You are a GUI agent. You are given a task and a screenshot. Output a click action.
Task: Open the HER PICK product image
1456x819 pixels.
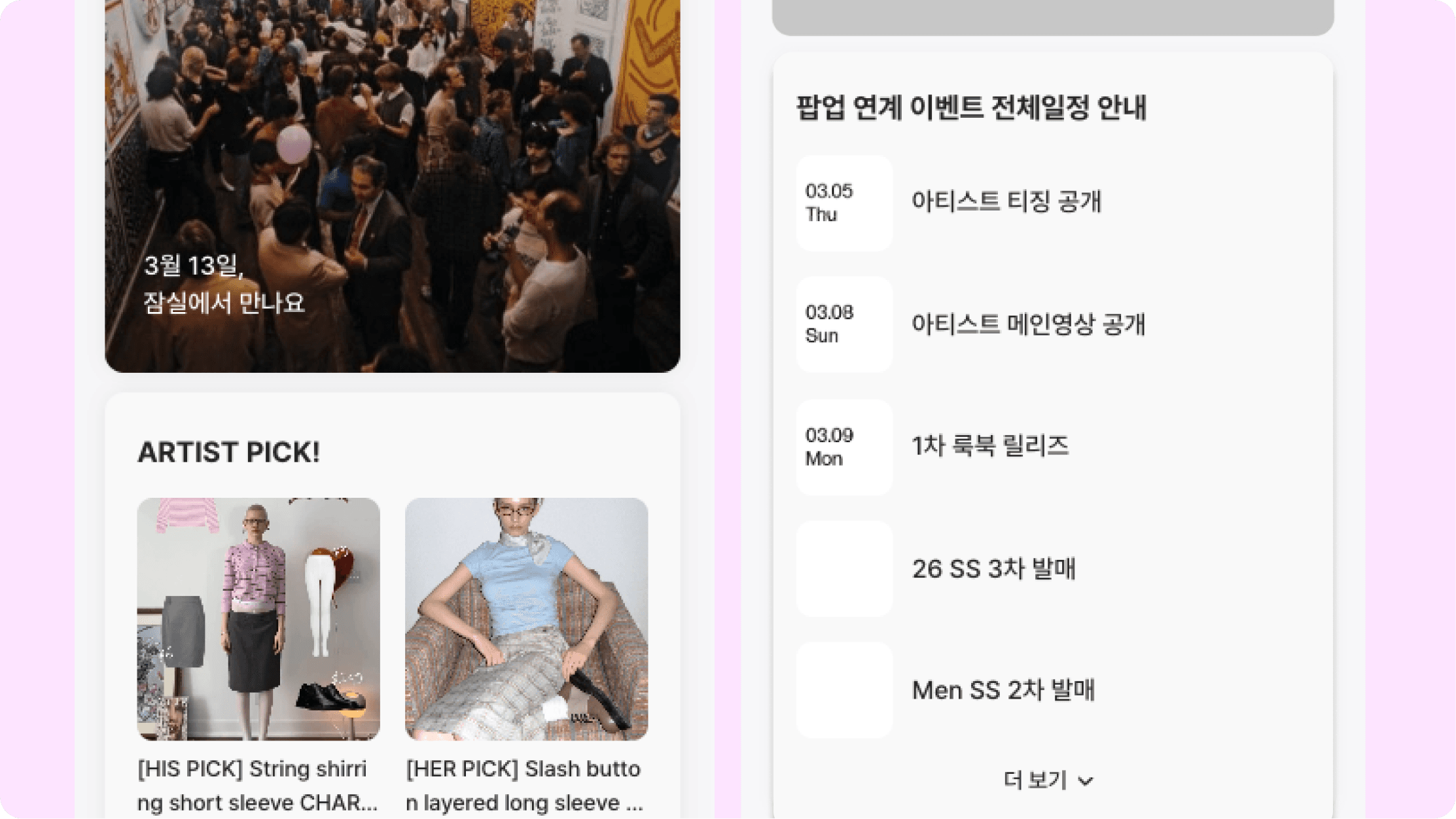527,619
